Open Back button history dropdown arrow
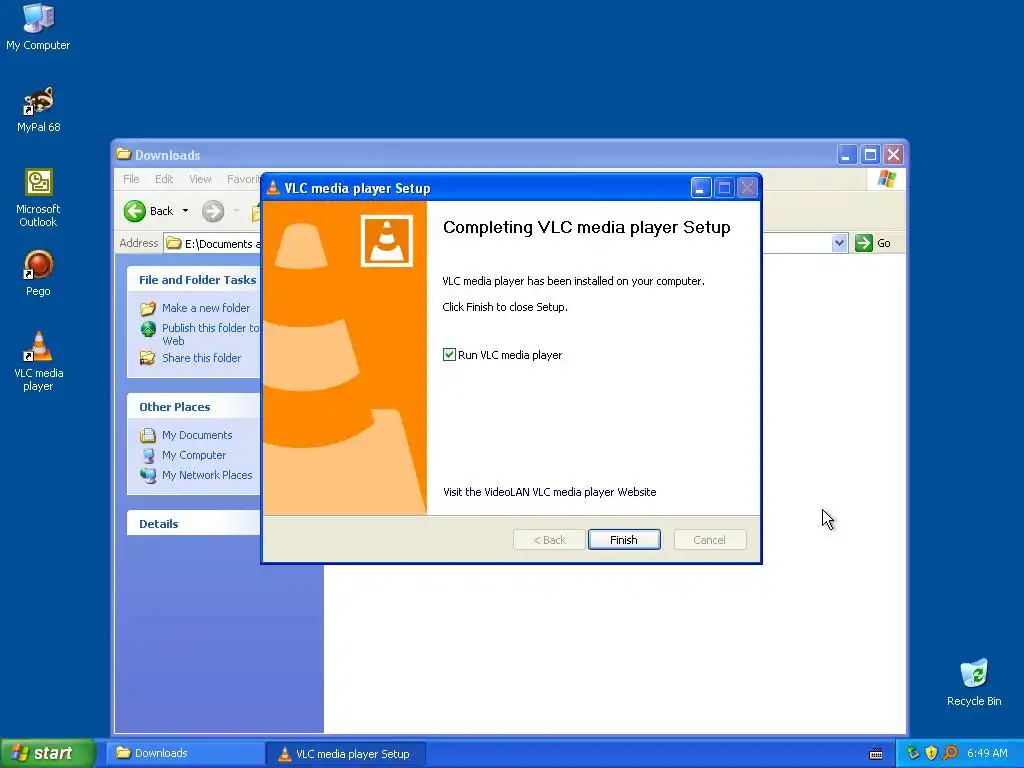Screen dimensions: 1024x768 pos(185,211)
